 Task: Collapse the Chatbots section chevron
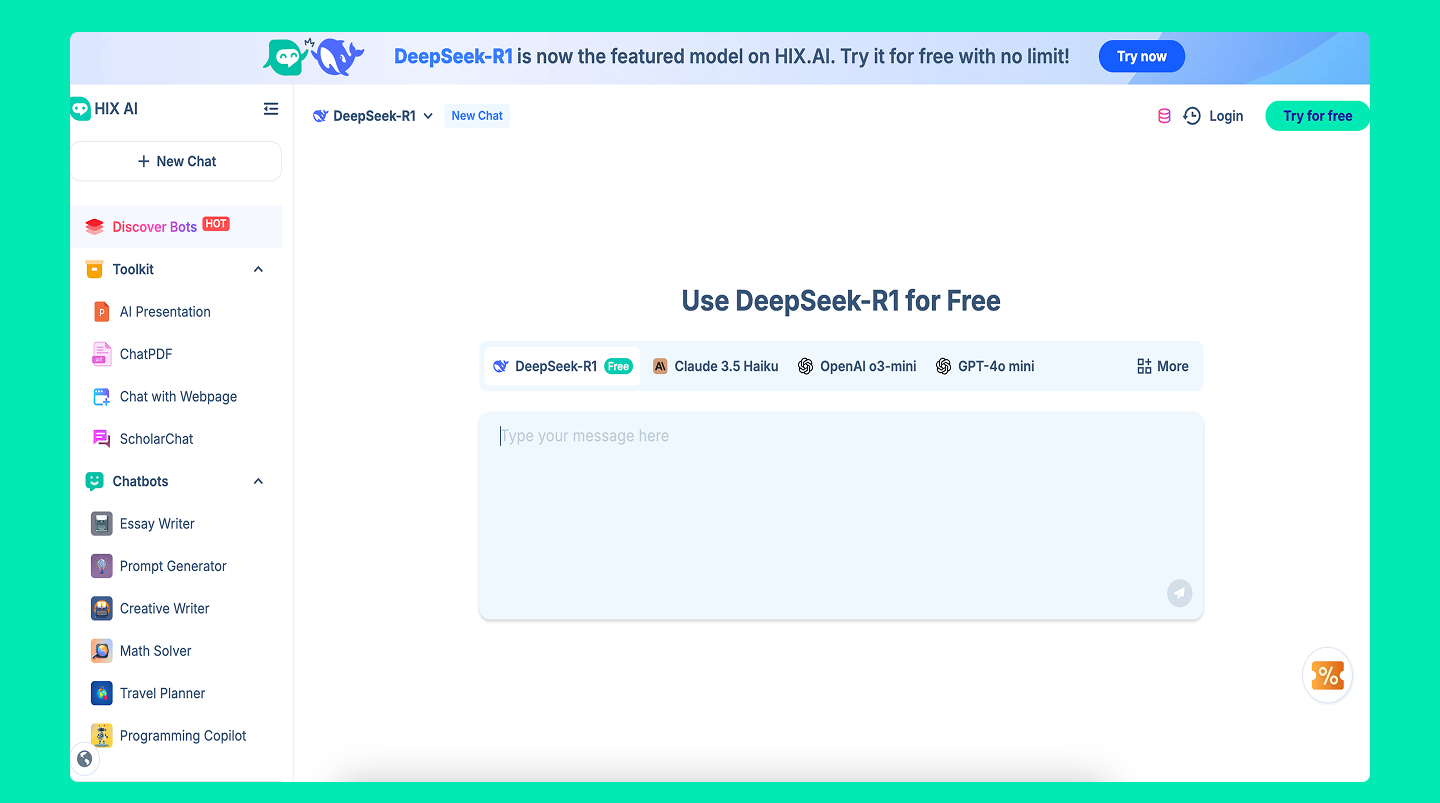[x=258, y=482]
